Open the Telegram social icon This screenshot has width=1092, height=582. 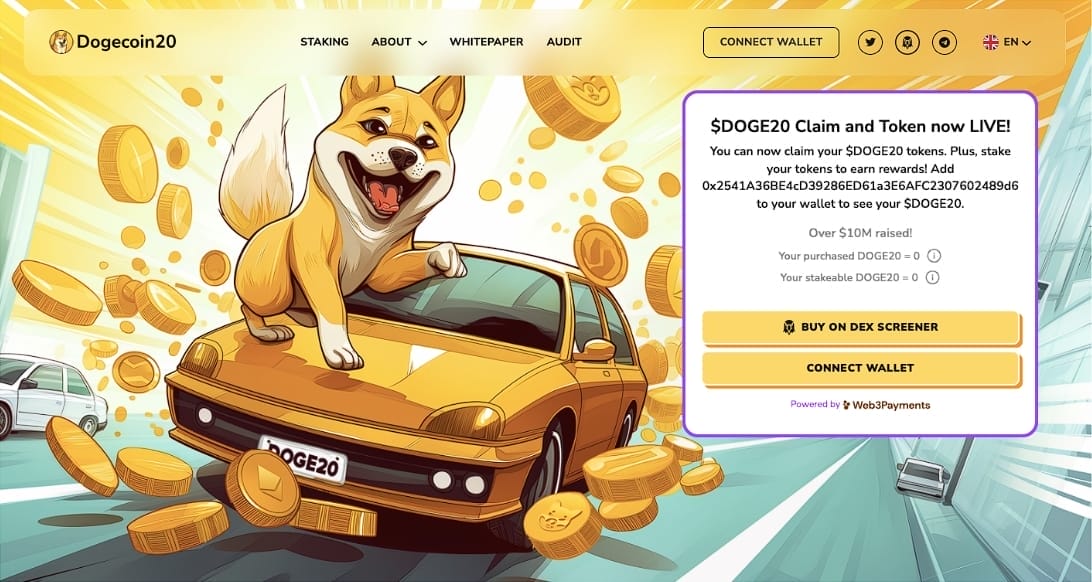coord(944,42)
